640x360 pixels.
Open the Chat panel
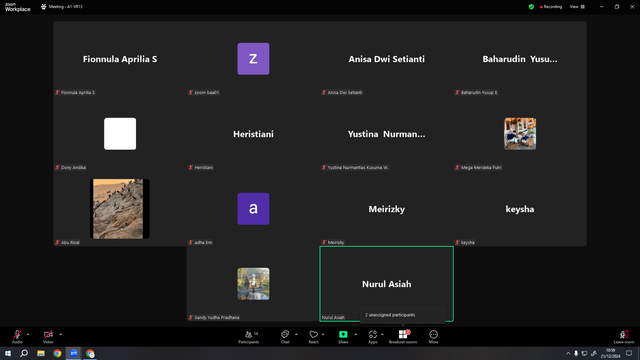285,337
